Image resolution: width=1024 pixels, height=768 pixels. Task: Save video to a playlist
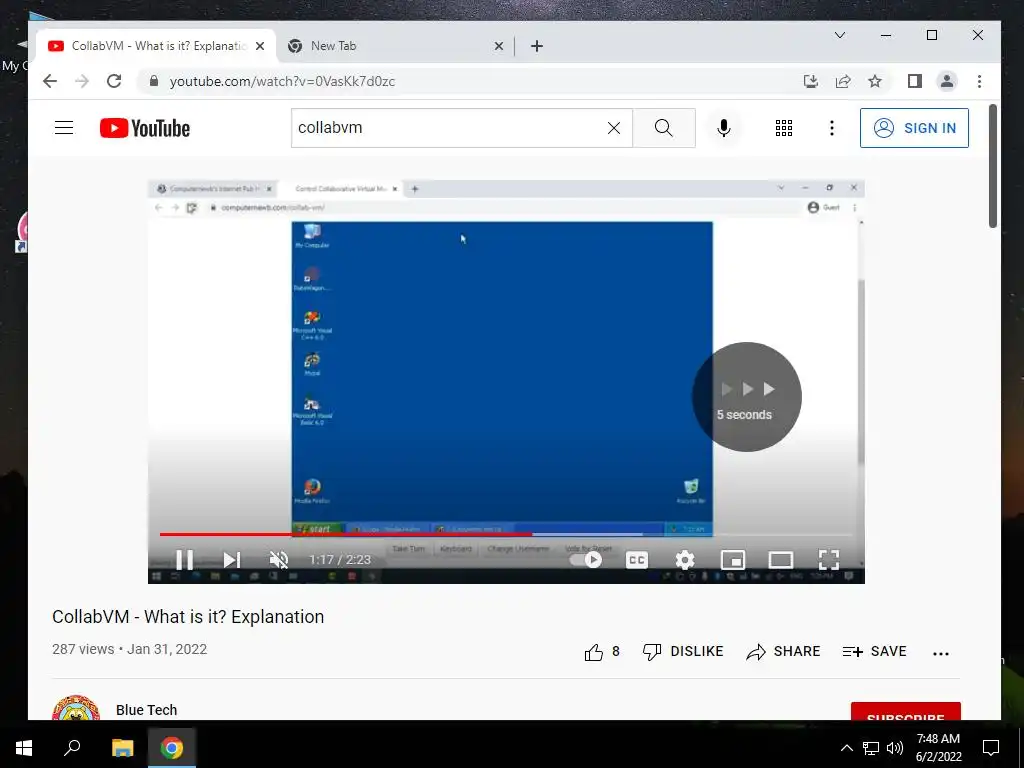874,652
